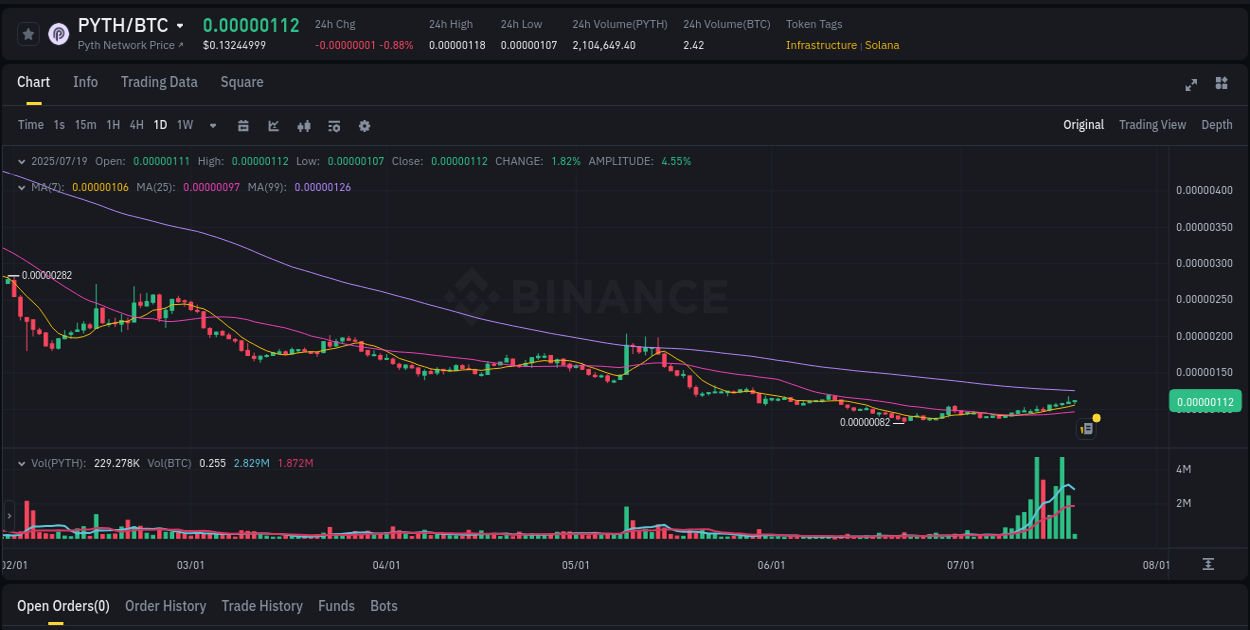
Task: Click the news/events icon on the chart
Action: point(1087,428)
